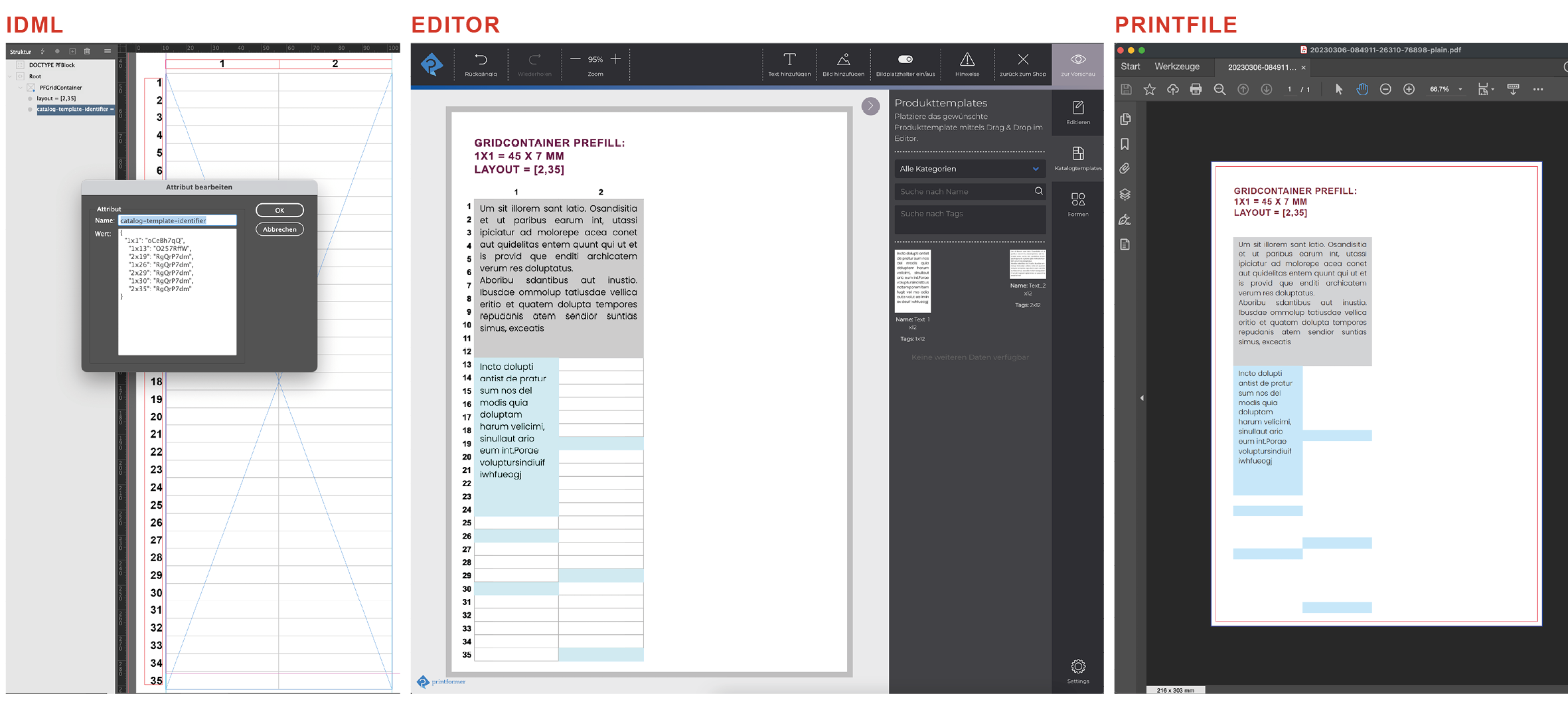Show preview via zur Vorschau eye
This screenshot has width=1568, height=706.
1077,60
